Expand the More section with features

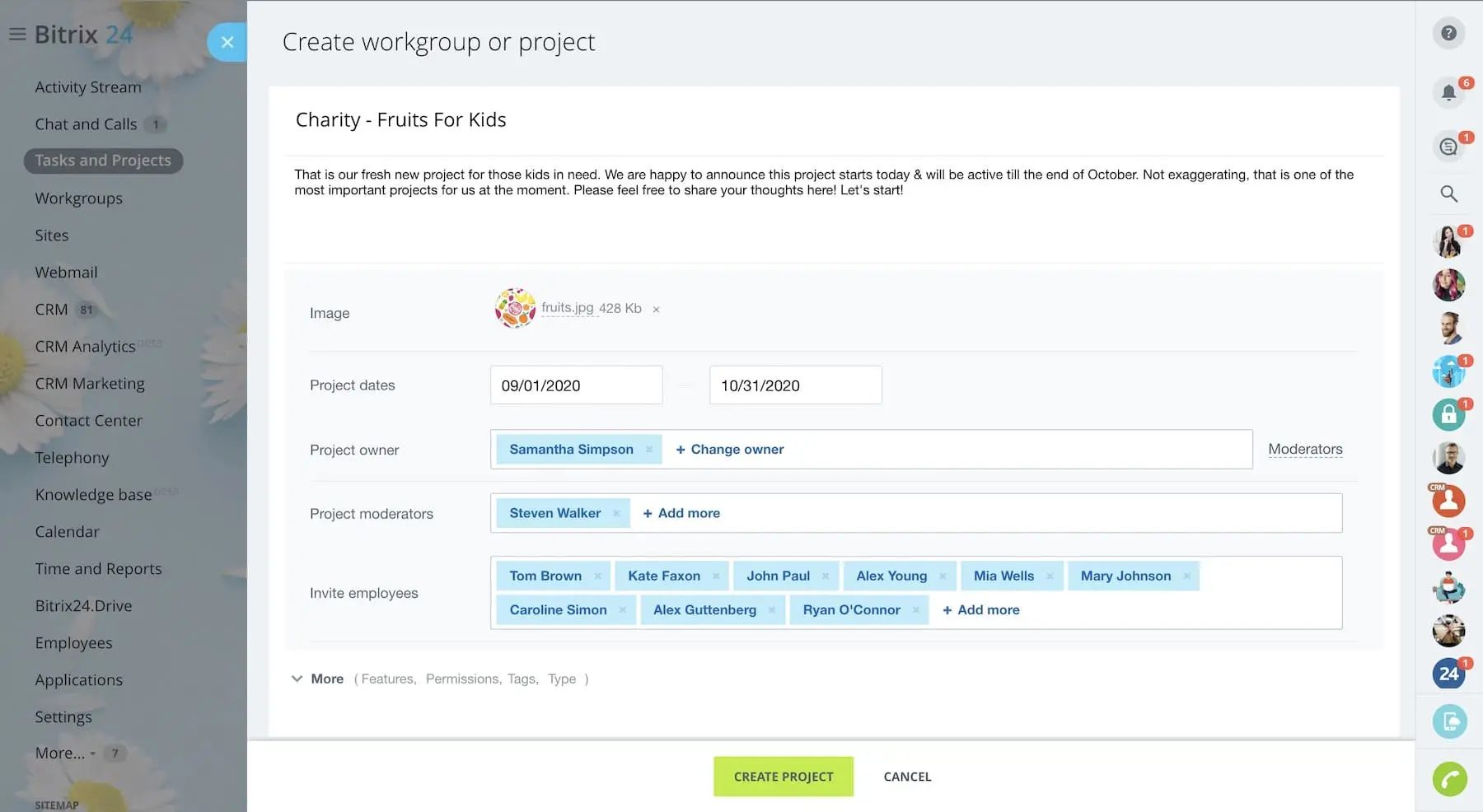point(318,679)
